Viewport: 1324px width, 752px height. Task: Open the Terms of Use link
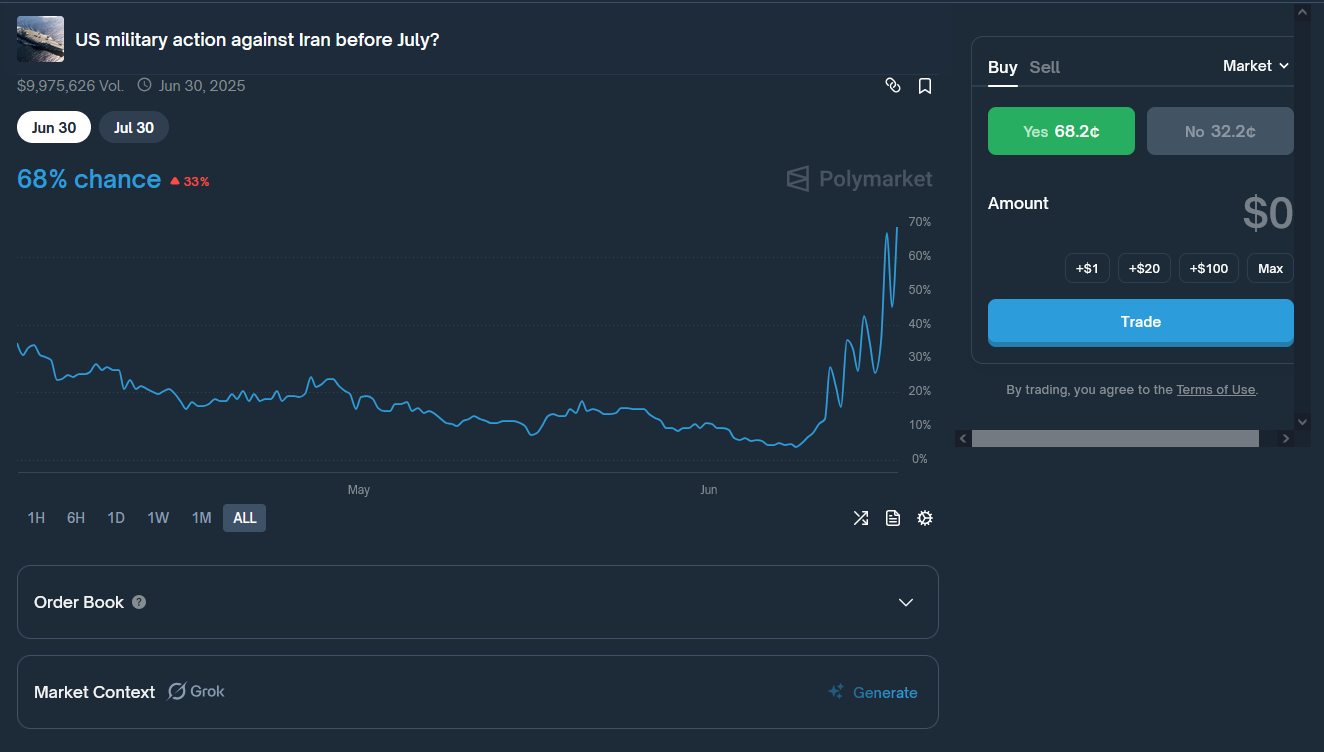[1215, 390]
